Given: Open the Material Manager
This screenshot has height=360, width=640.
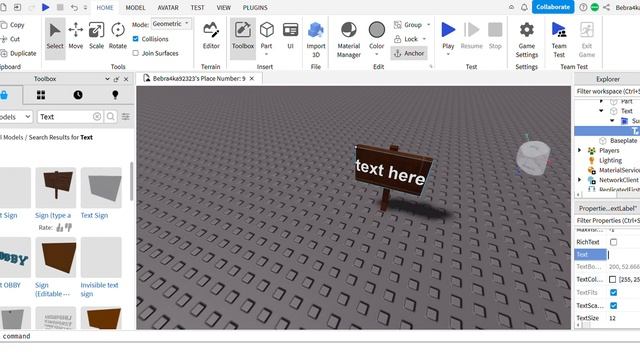Looking at the screenshot, I should click(x=349, y=40).
